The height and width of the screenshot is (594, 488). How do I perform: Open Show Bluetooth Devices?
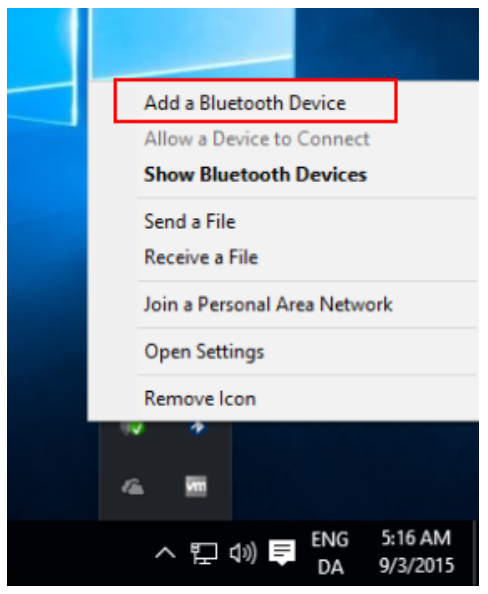(255, 175)
